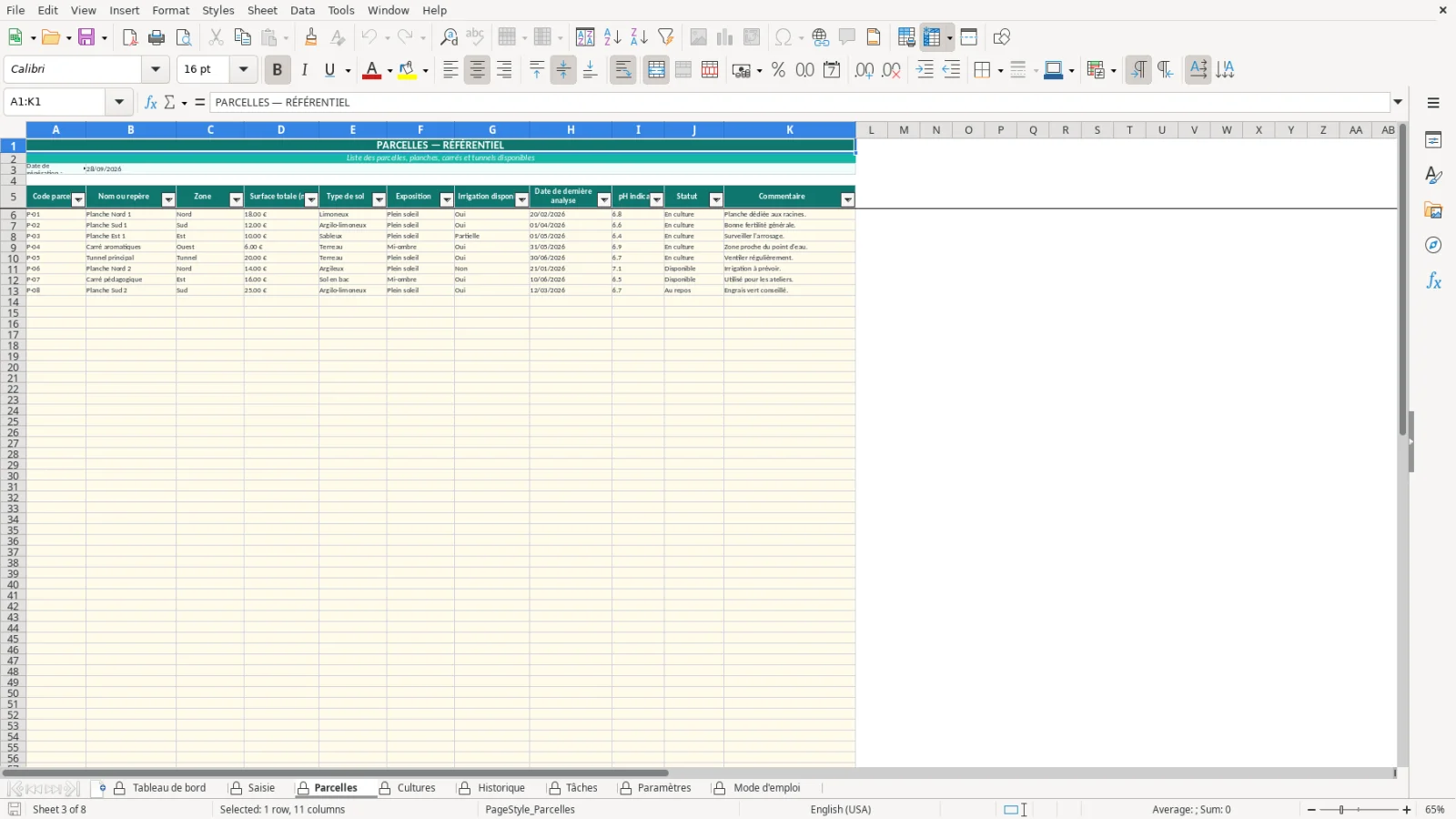Toggle Center Vertically alignment

click(x=563, y=70)
